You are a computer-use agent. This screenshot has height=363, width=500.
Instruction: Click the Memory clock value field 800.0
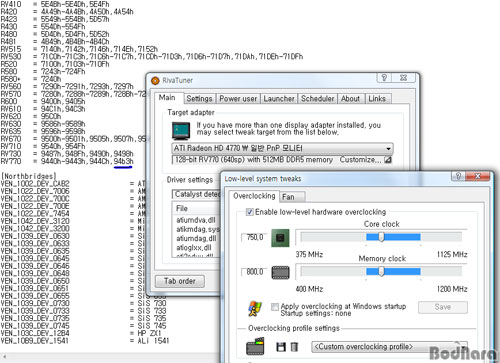click(x=254, y=272)
